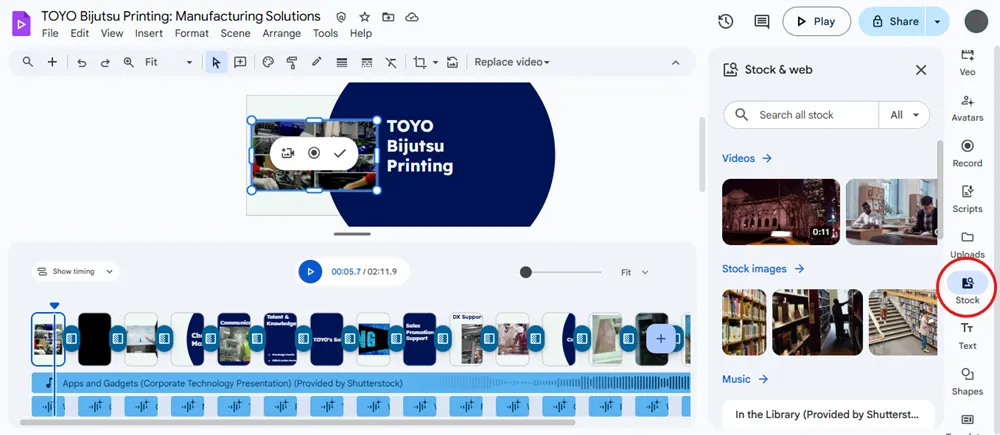Click the theme palette icon
This screenshot has height=435, width=1000.
268,62
